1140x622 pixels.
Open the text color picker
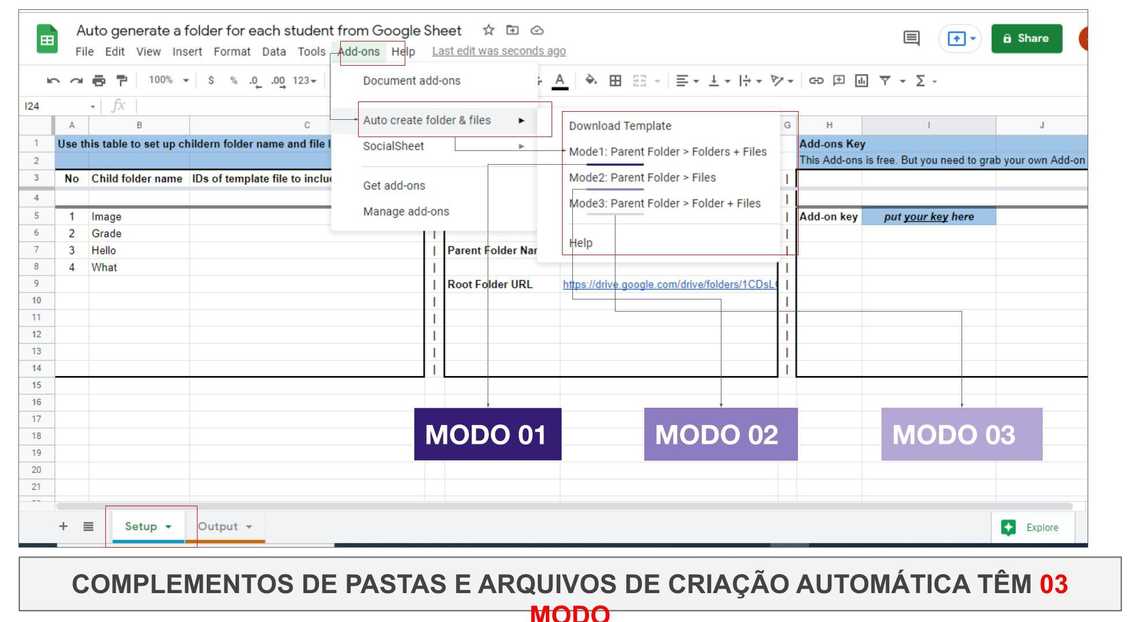[x=560, y=81]
